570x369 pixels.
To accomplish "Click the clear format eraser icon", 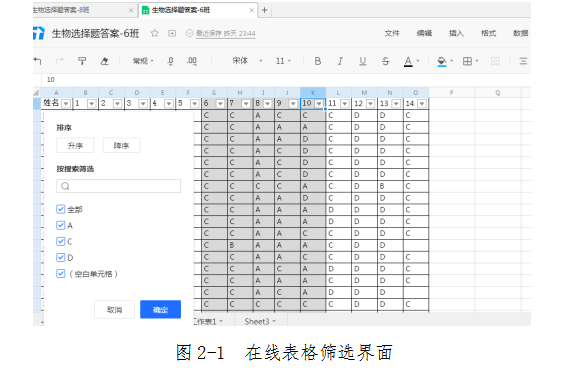I will coord(105,61).
